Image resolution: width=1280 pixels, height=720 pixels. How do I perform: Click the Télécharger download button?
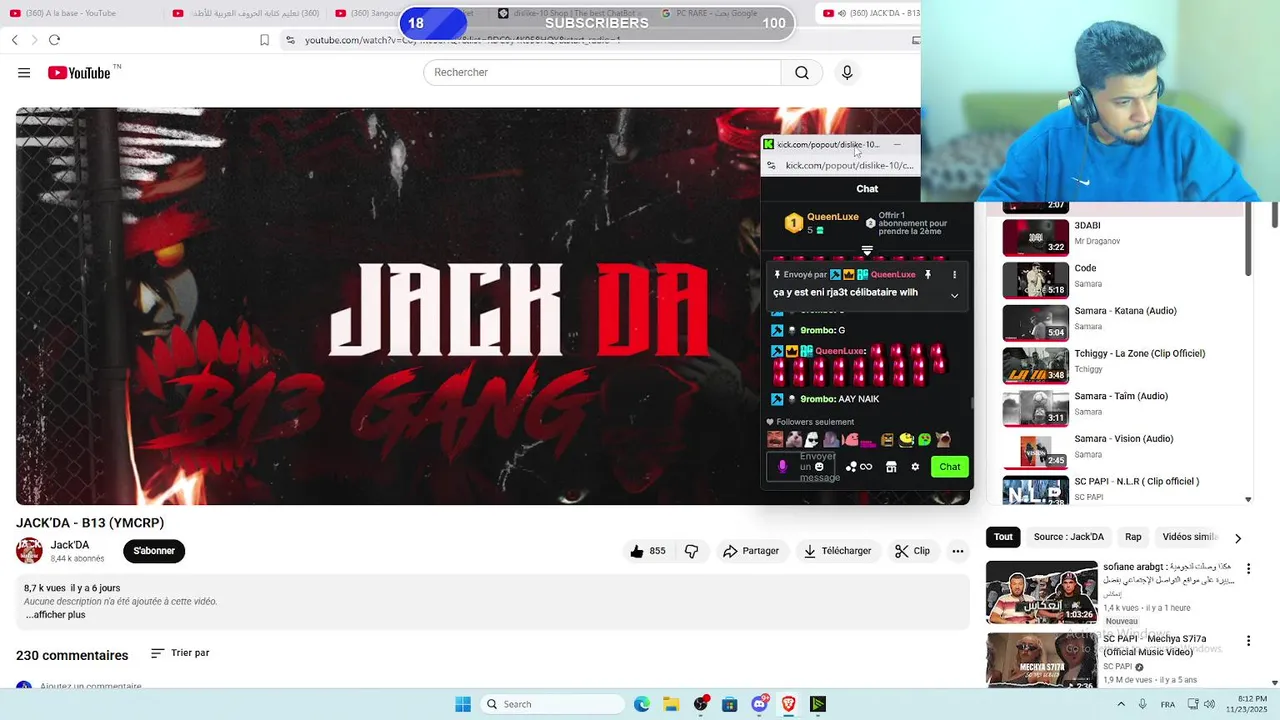click(838, 551)
